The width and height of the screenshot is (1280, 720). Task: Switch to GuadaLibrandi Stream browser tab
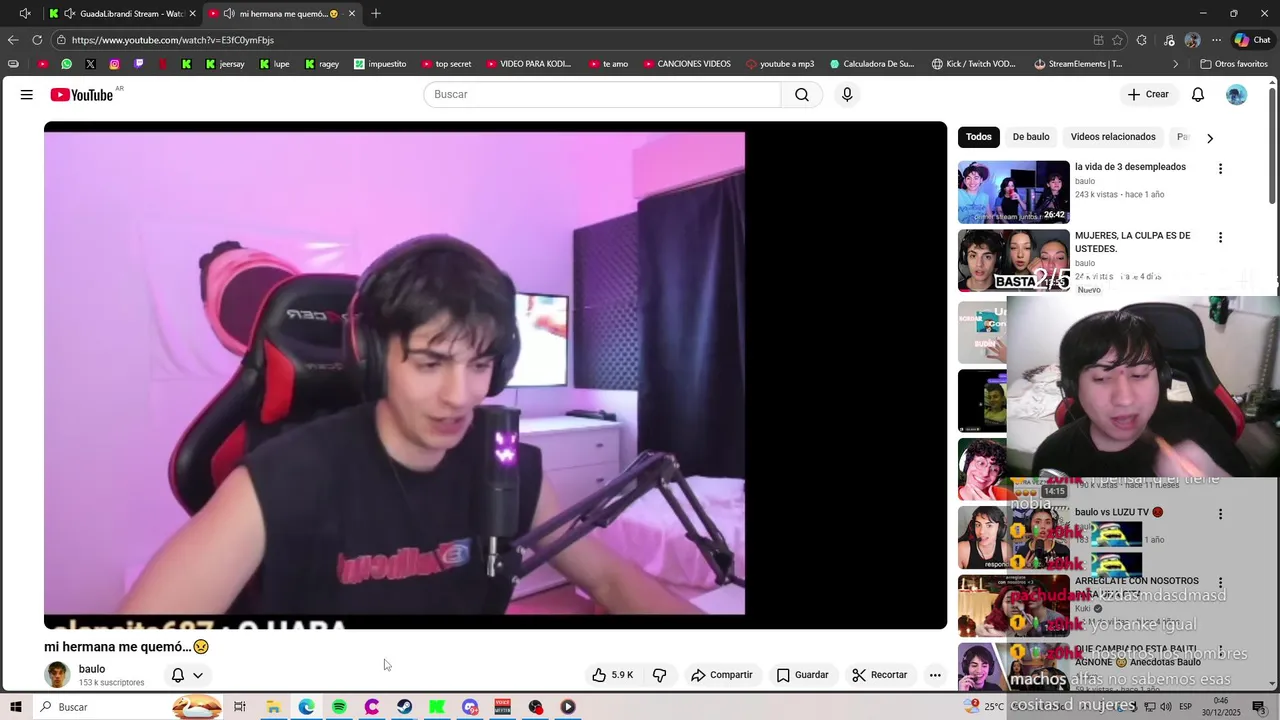(x=120, y=14)
